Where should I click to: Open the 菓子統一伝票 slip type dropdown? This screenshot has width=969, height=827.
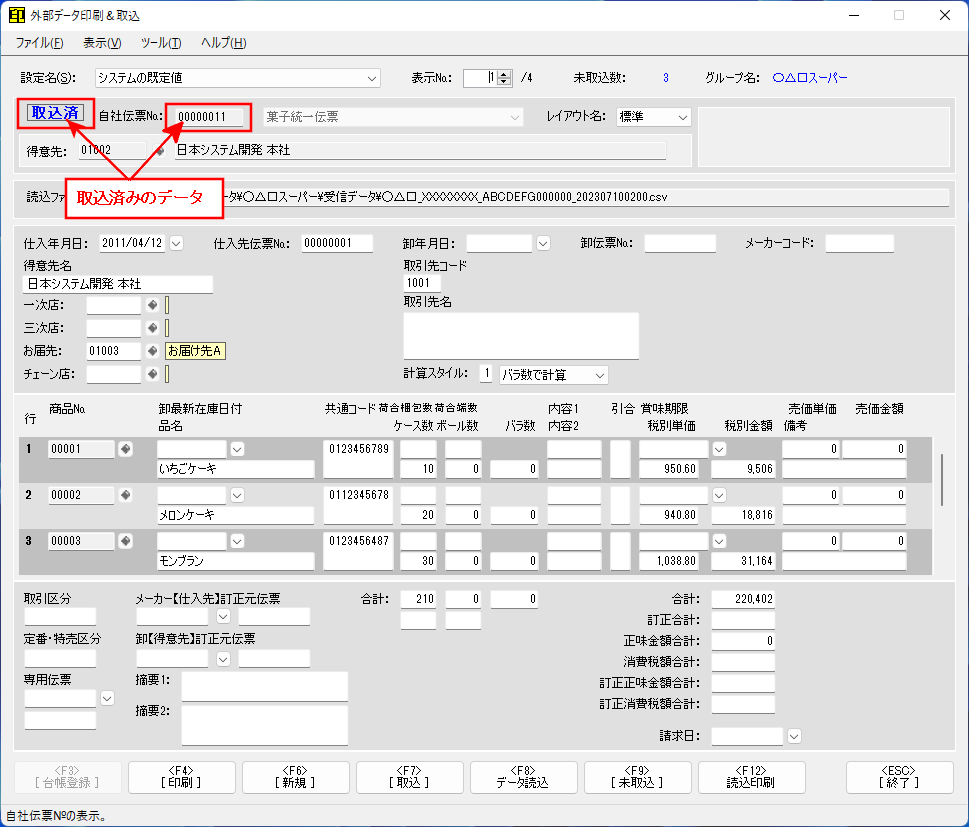click(x=514, y=117)
